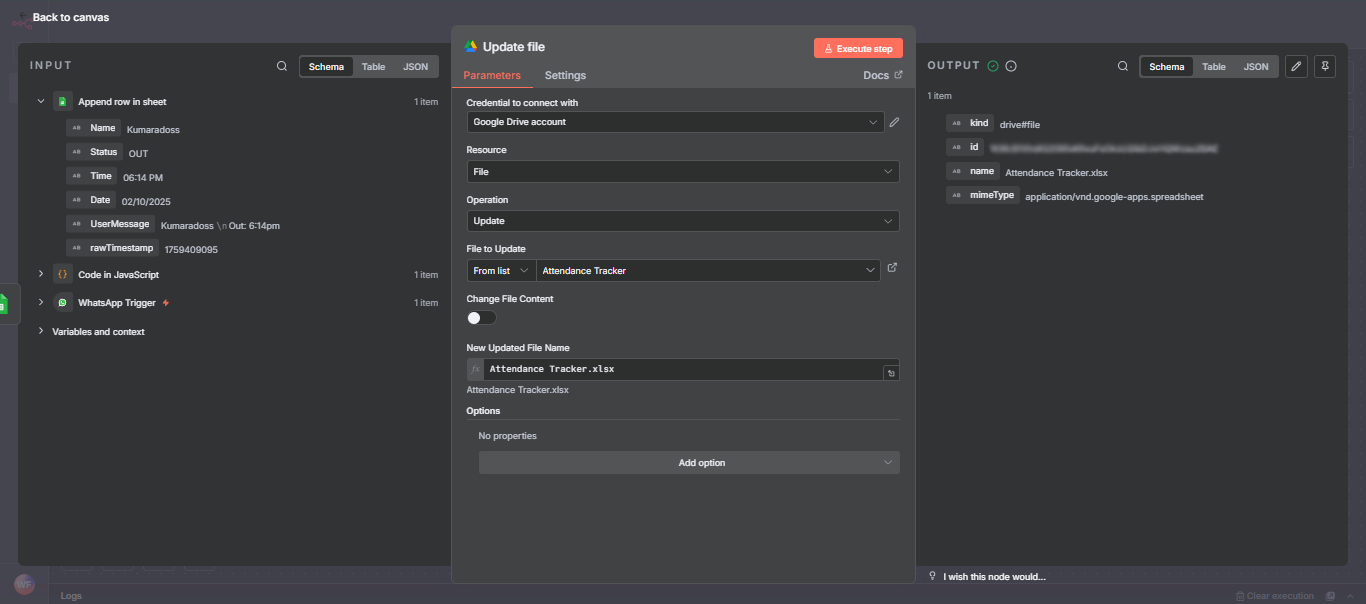Click the New Updated File Name input field
The width and height of the screenshot is (1366, 604).
(680, 369)
